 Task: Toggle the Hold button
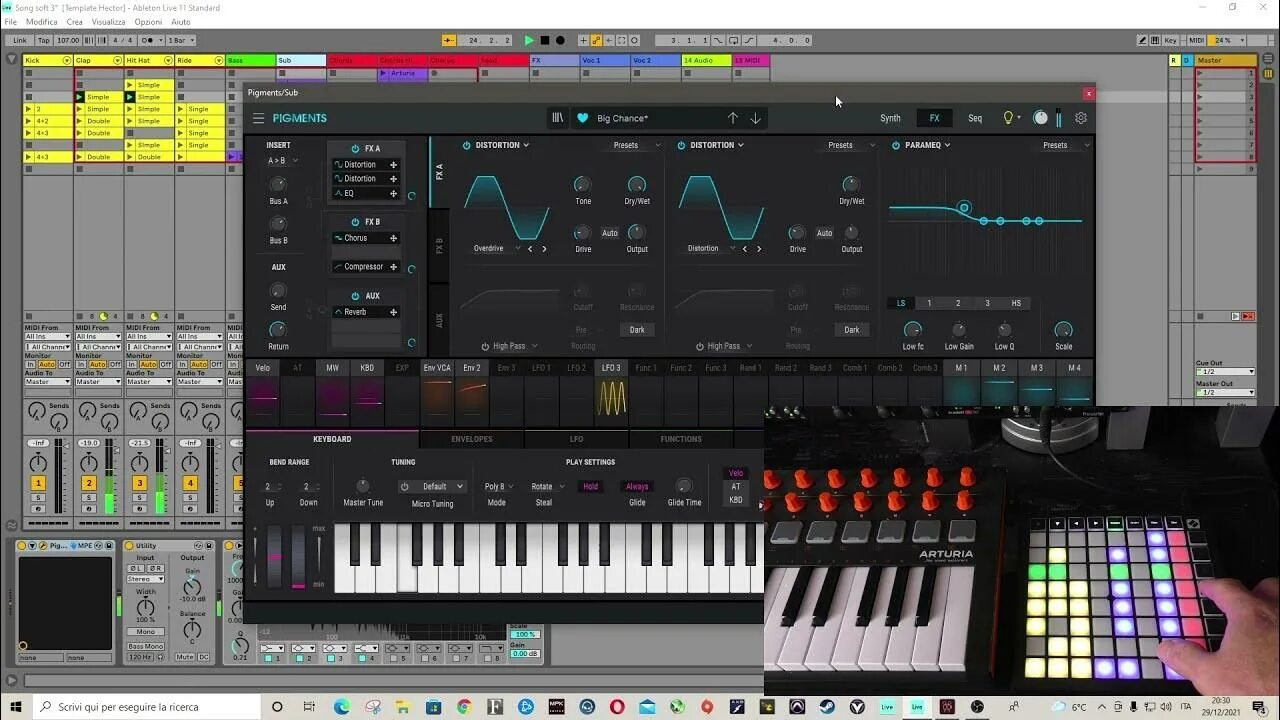[x=591, y=487]
